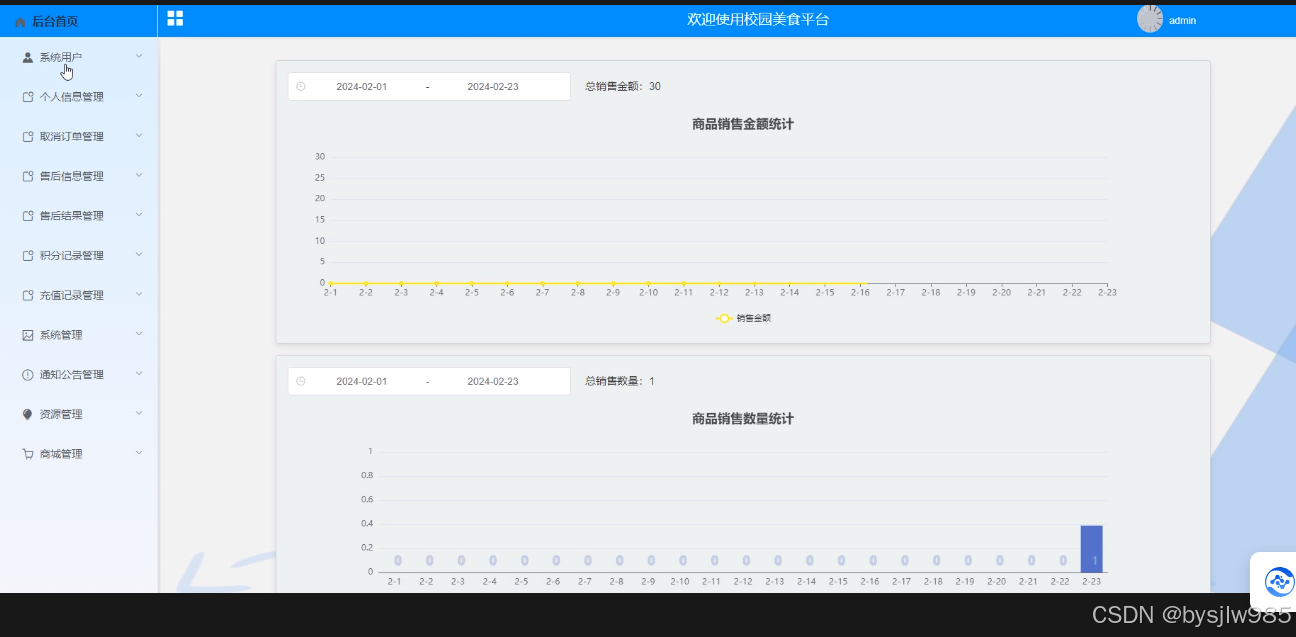The height and width of the screenshot is (637, 1296).
Task: Expand 商城管理 chevron arrow
Action: pyautogui.click(x=139, y=453)
